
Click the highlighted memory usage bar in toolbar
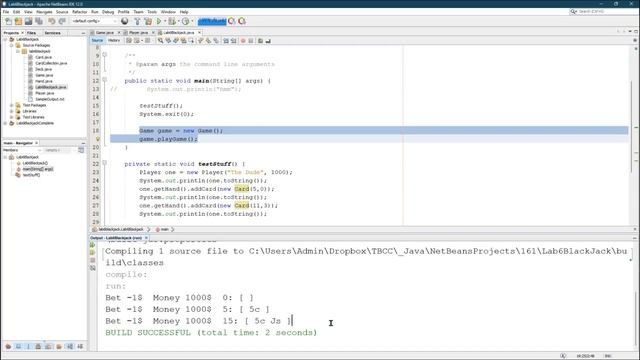[x=212, y=21]
